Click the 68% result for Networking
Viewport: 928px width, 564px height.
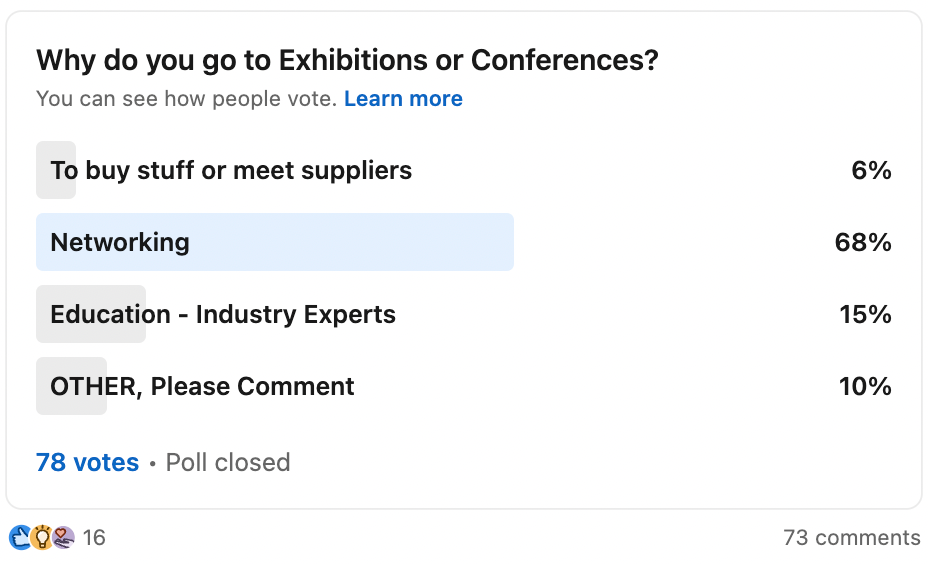863,242
